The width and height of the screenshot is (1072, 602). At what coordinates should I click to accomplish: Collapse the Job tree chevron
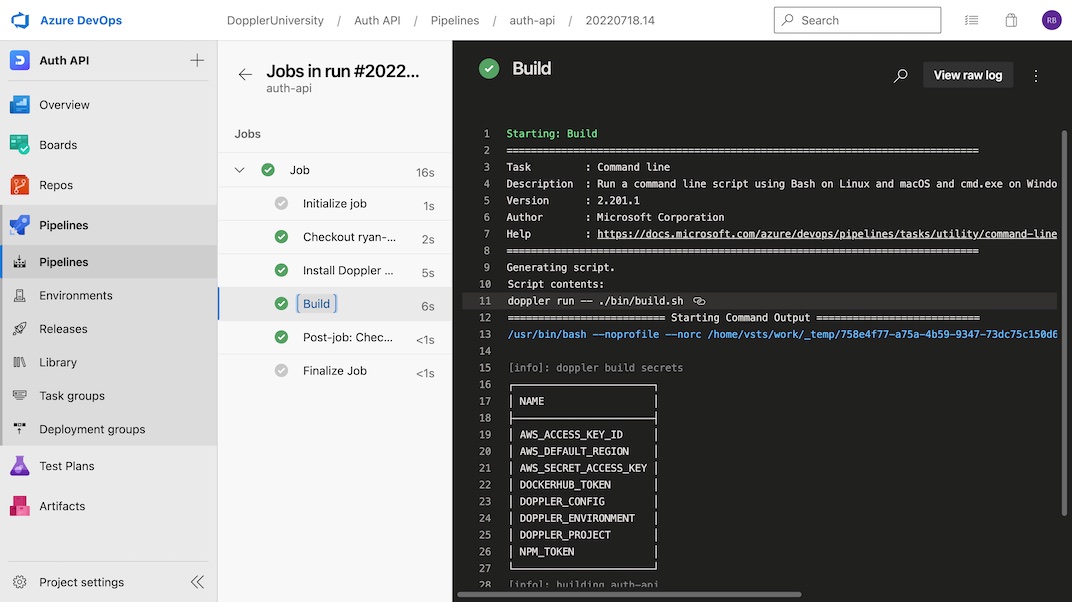(239, 170)
